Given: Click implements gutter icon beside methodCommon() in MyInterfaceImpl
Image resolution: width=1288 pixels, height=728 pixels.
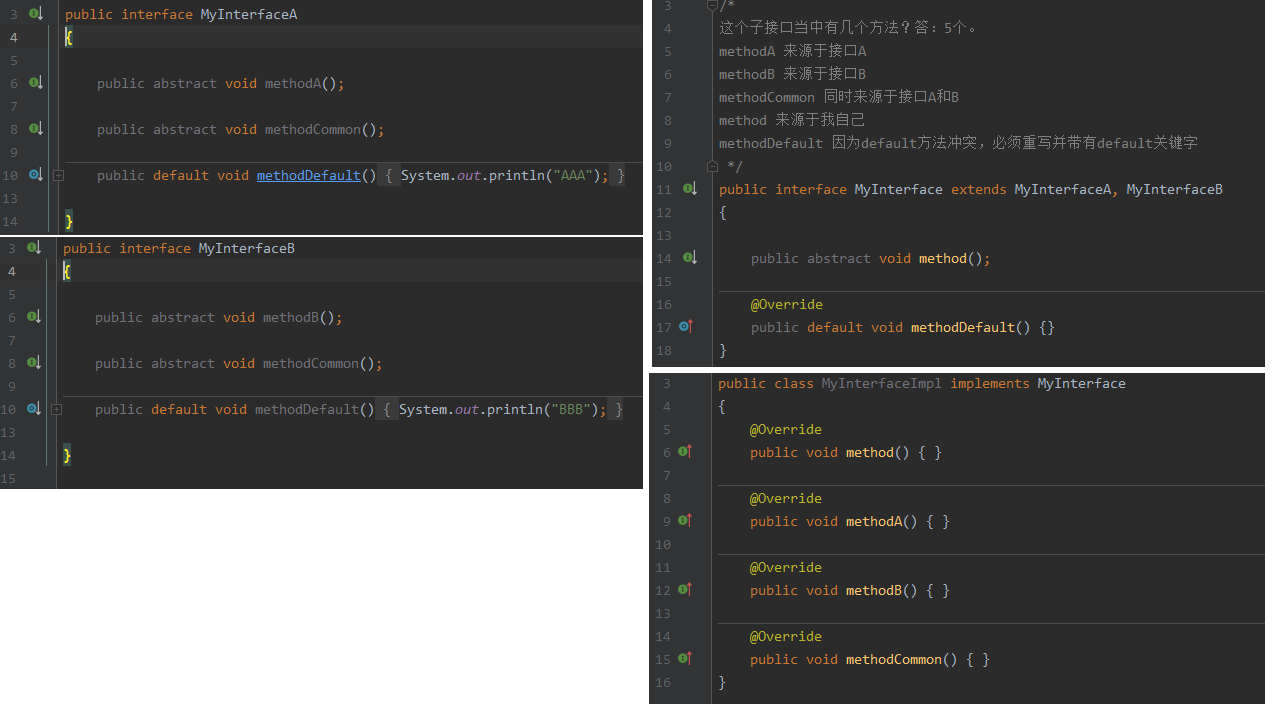Looking at the screenshot, I should pos(685,659).
